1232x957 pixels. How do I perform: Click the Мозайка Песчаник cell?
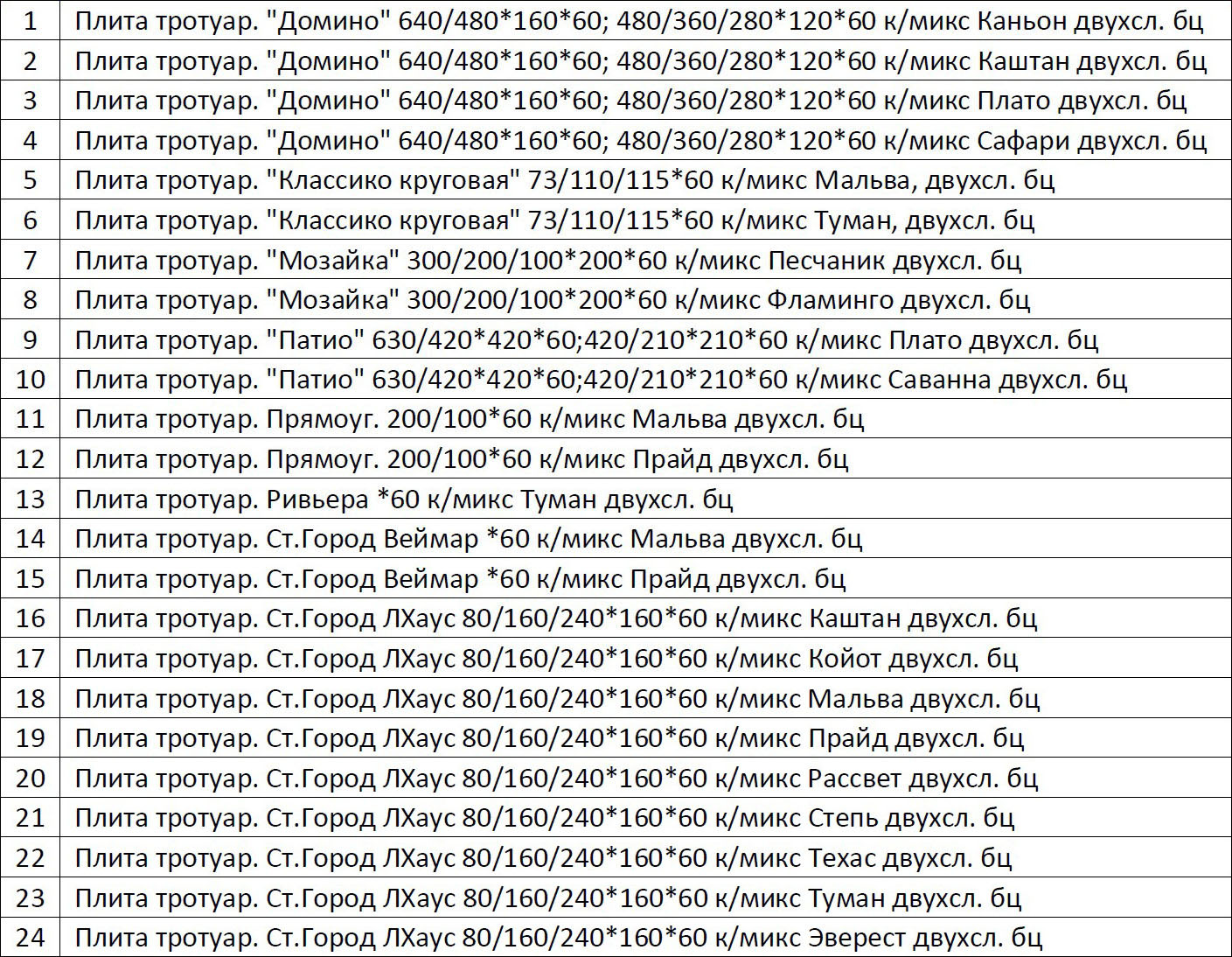click(x=645, y=260)
